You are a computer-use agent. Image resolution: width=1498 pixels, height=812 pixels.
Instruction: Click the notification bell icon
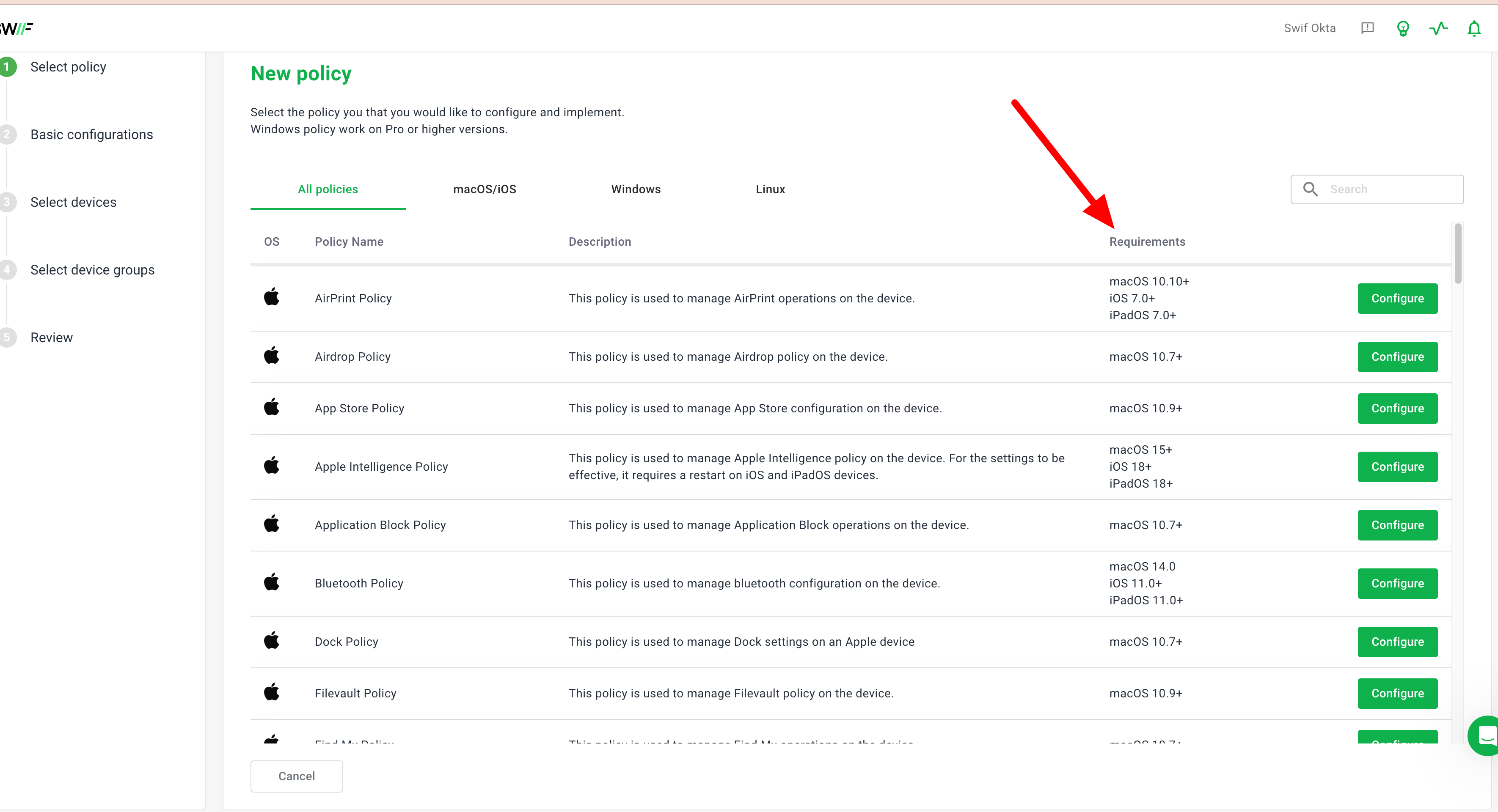pos(1473,28)
